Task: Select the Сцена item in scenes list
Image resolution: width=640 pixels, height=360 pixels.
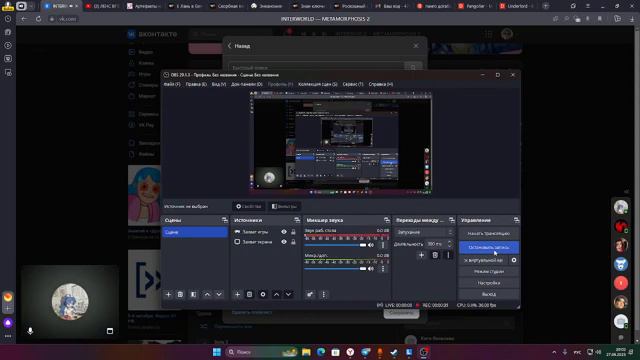Action: 195,232
